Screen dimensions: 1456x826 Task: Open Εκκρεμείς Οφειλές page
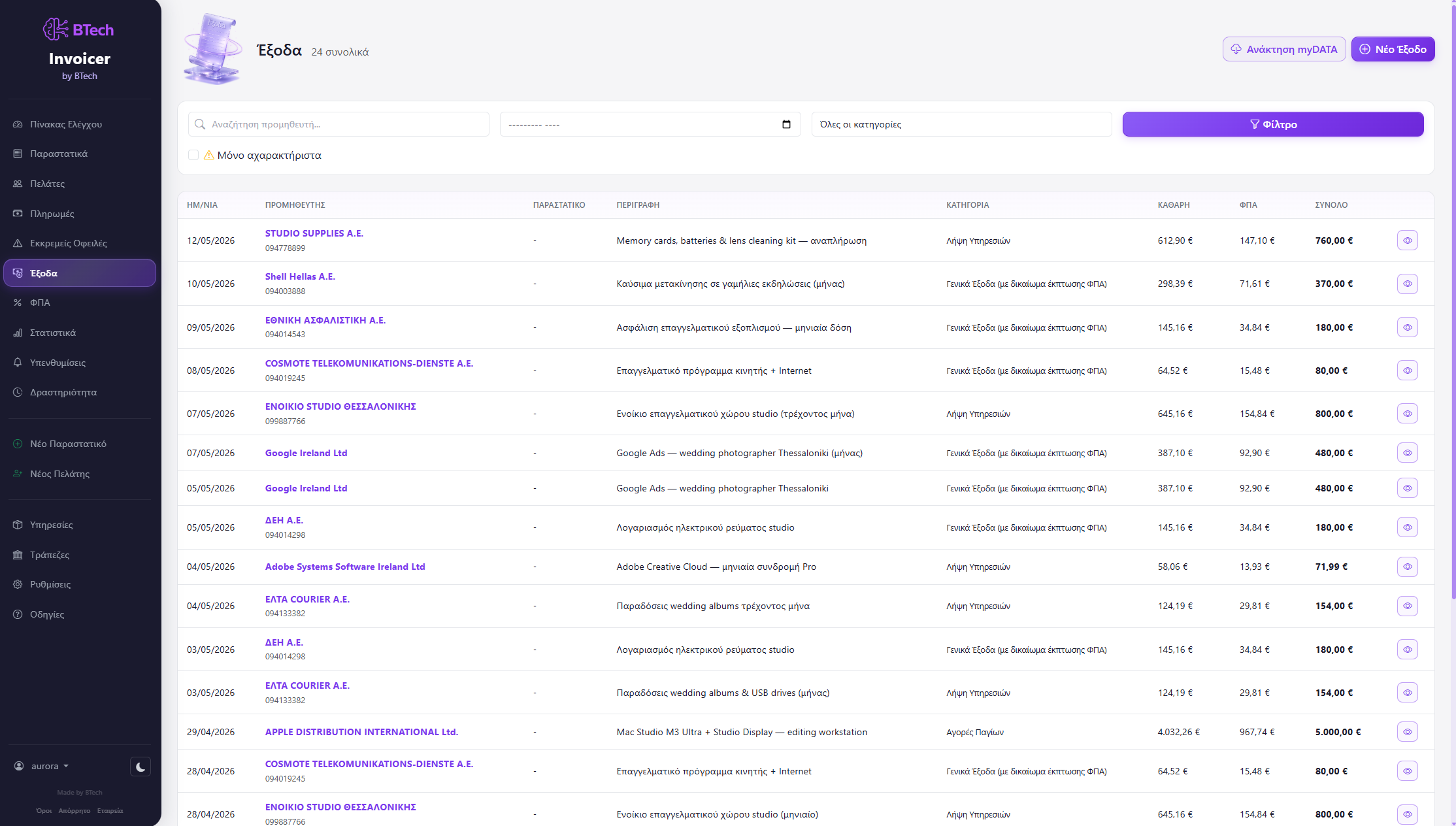80,243
